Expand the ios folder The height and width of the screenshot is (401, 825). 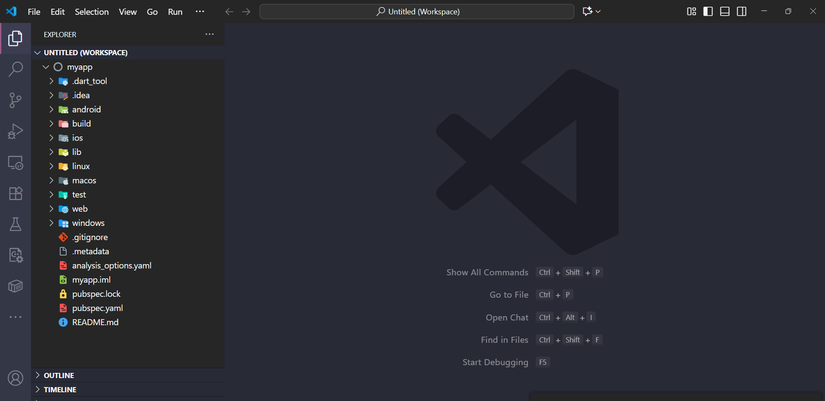[x=128, y=138]
